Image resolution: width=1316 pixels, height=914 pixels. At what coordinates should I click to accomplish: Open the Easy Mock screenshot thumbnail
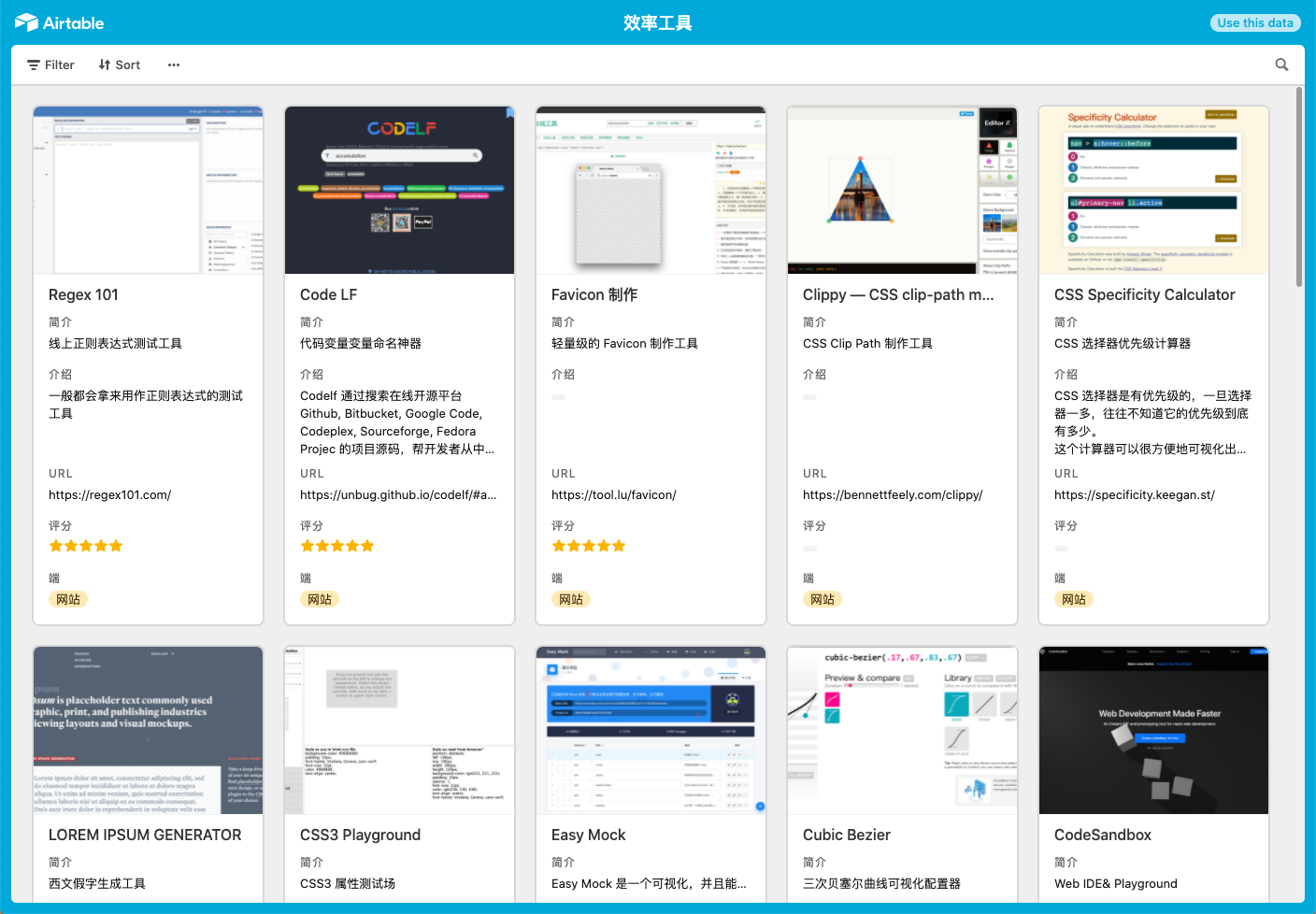(651, 730)
